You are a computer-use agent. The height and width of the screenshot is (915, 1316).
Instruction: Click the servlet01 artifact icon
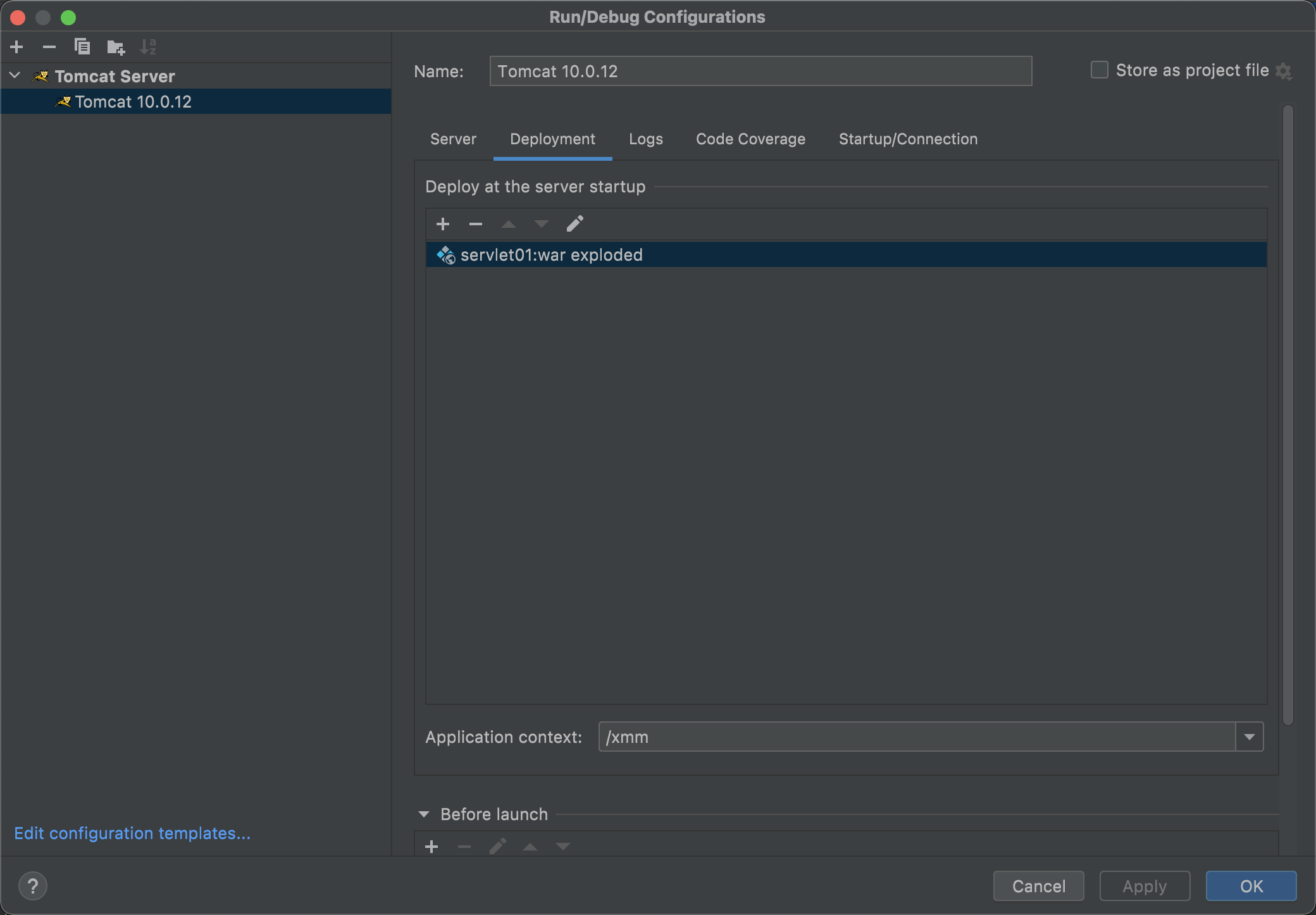pyautogui.click(x=446, y=254)
